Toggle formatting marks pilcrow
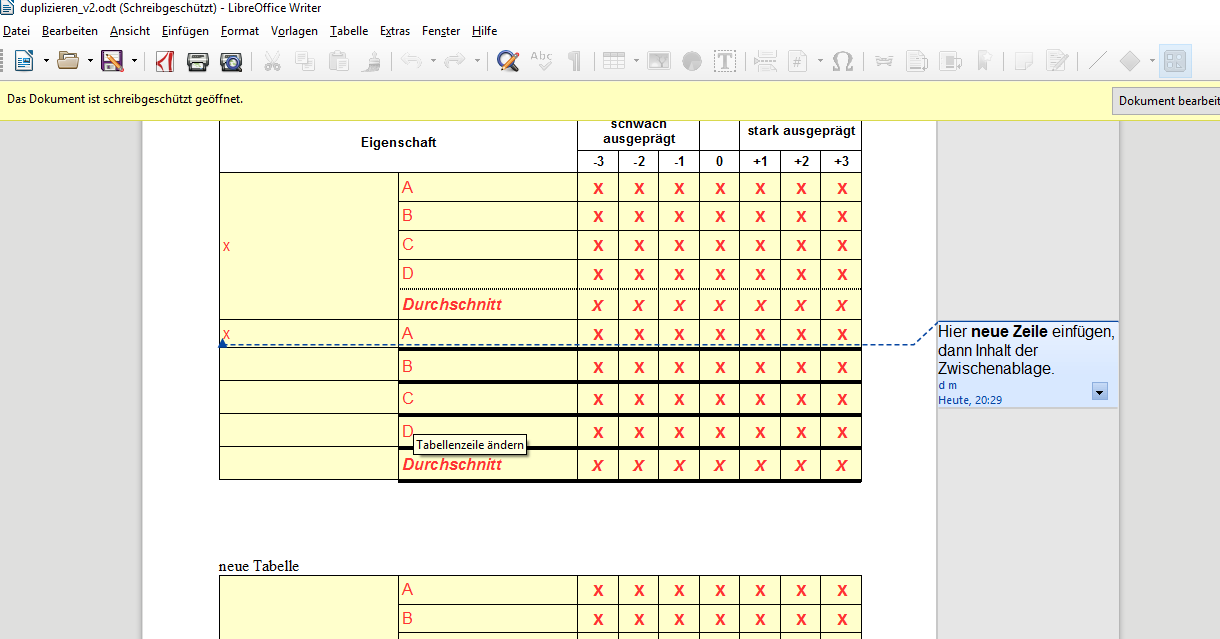The height and width of the screenshot is (639, 1220). (575, 61)
